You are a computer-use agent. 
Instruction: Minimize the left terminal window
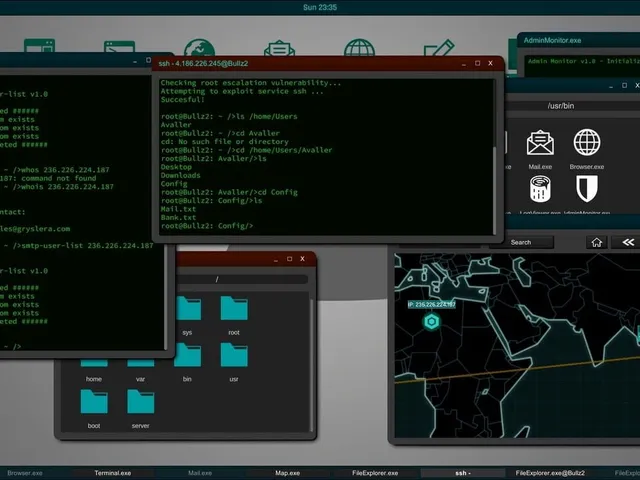pyautogui.click(x=135, y=61)
